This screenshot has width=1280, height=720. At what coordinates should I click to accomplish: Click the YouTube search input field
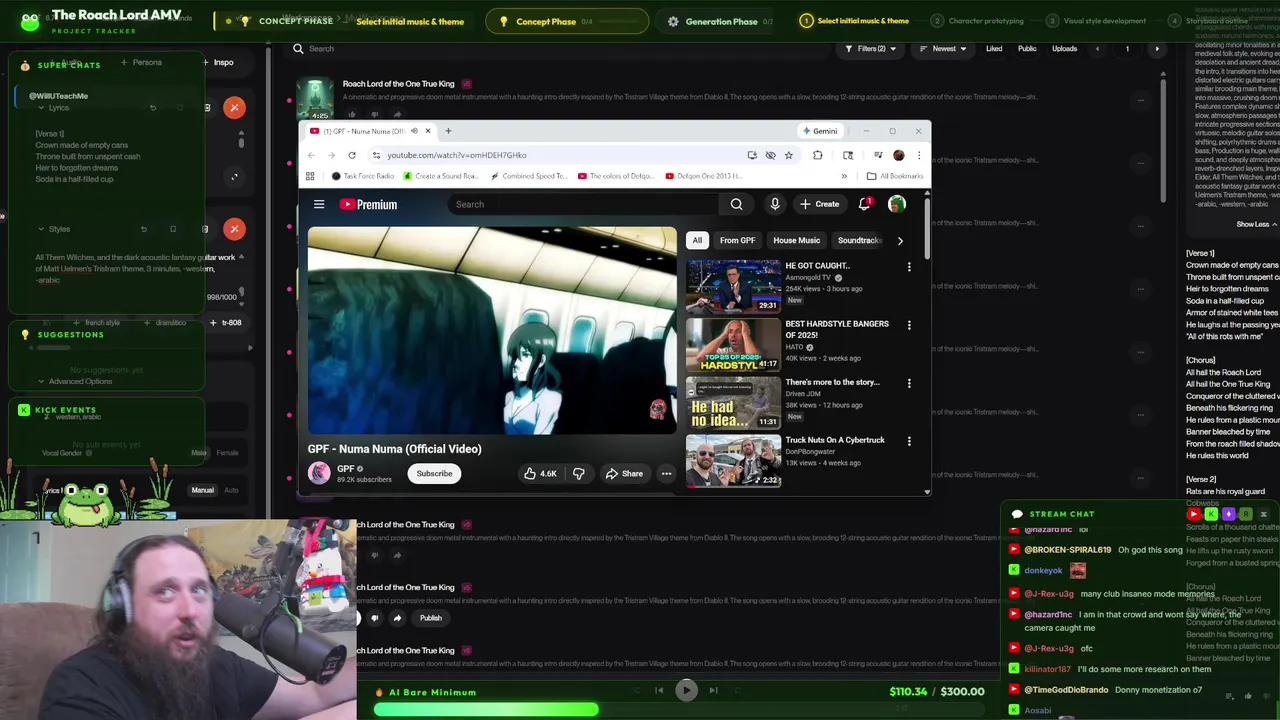585,204
